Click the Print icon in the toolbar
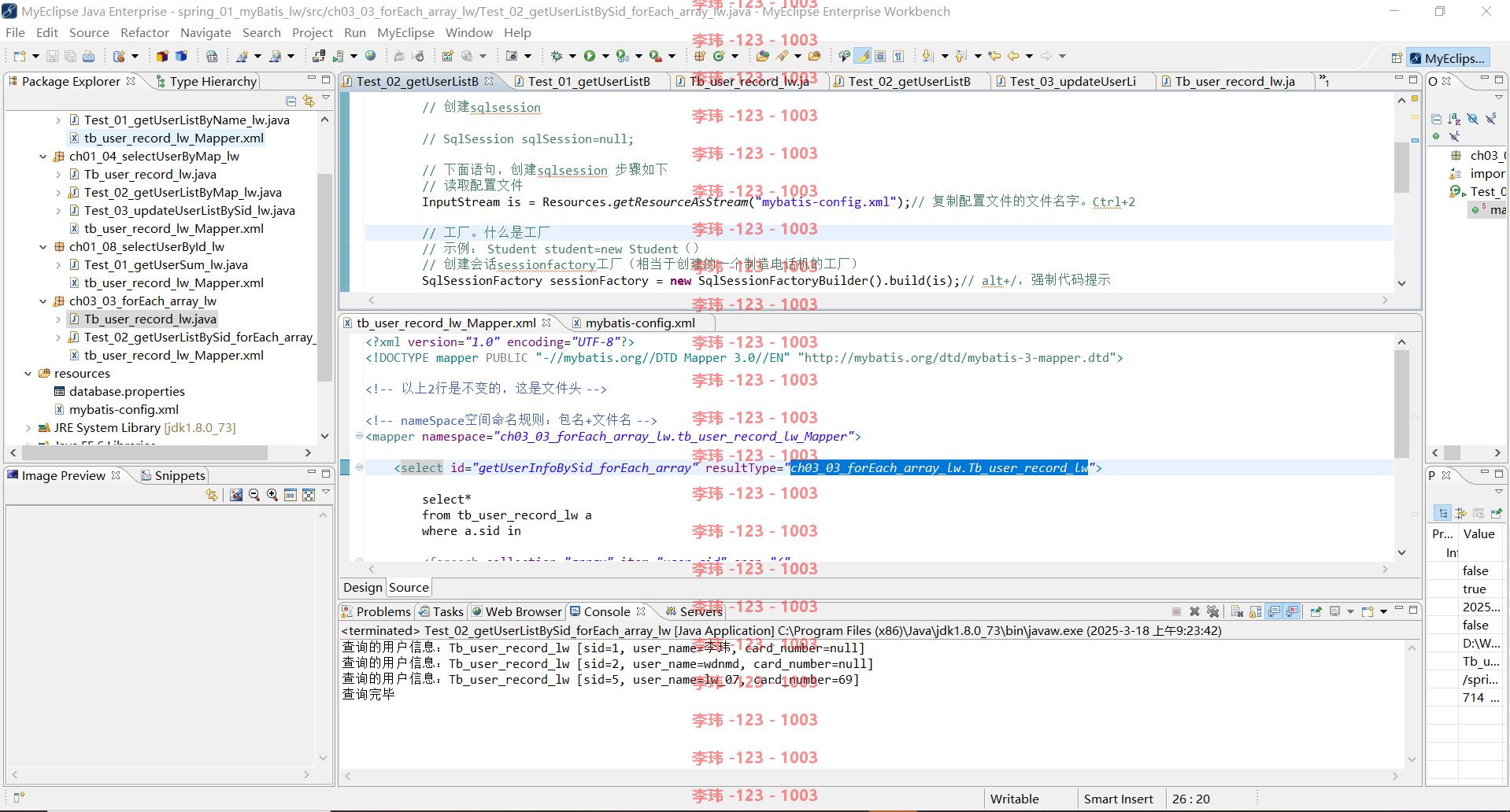The height and width of the screenshot is (812, 1510). [89, 56]
